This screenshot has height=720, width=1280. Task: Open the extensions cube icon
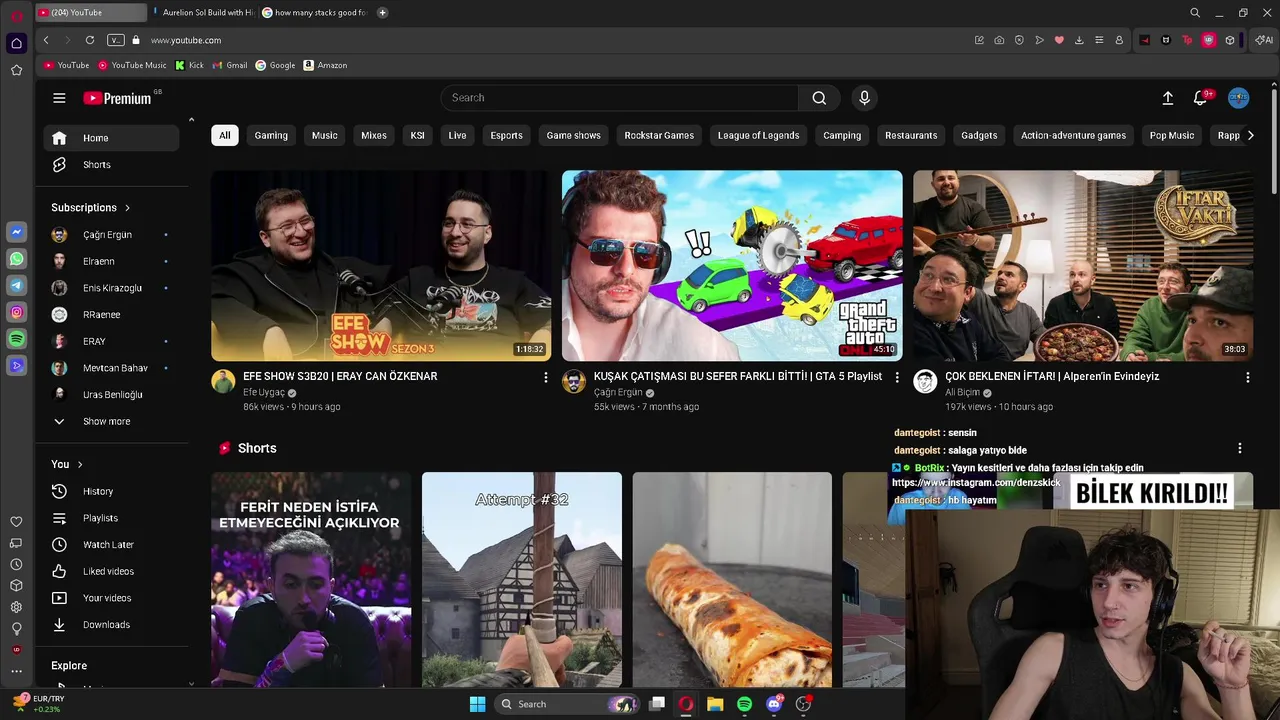click(1229, 40)
